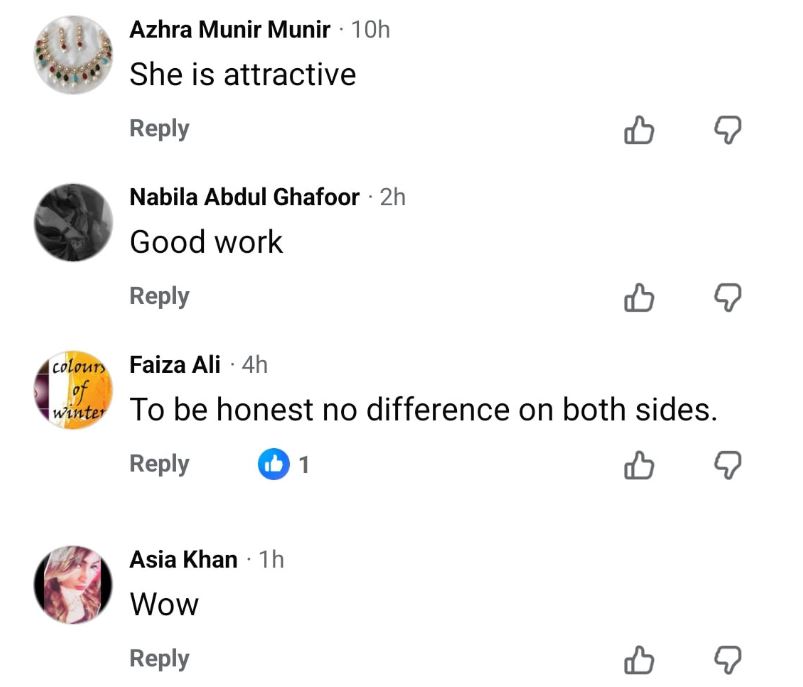Open Azhra Munir Munir's profile name
803x687 pixels.
(x=229, y=30)
